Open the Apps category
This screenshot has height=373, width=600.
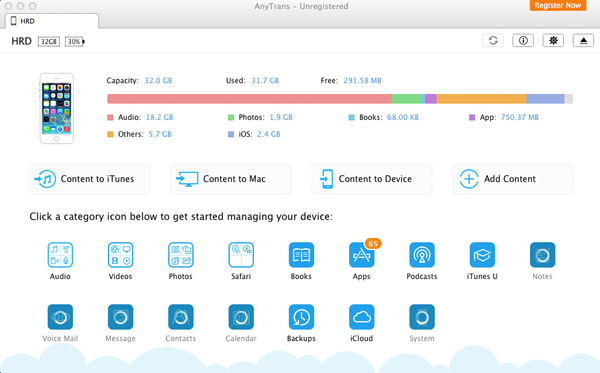[x=362, y=255]
